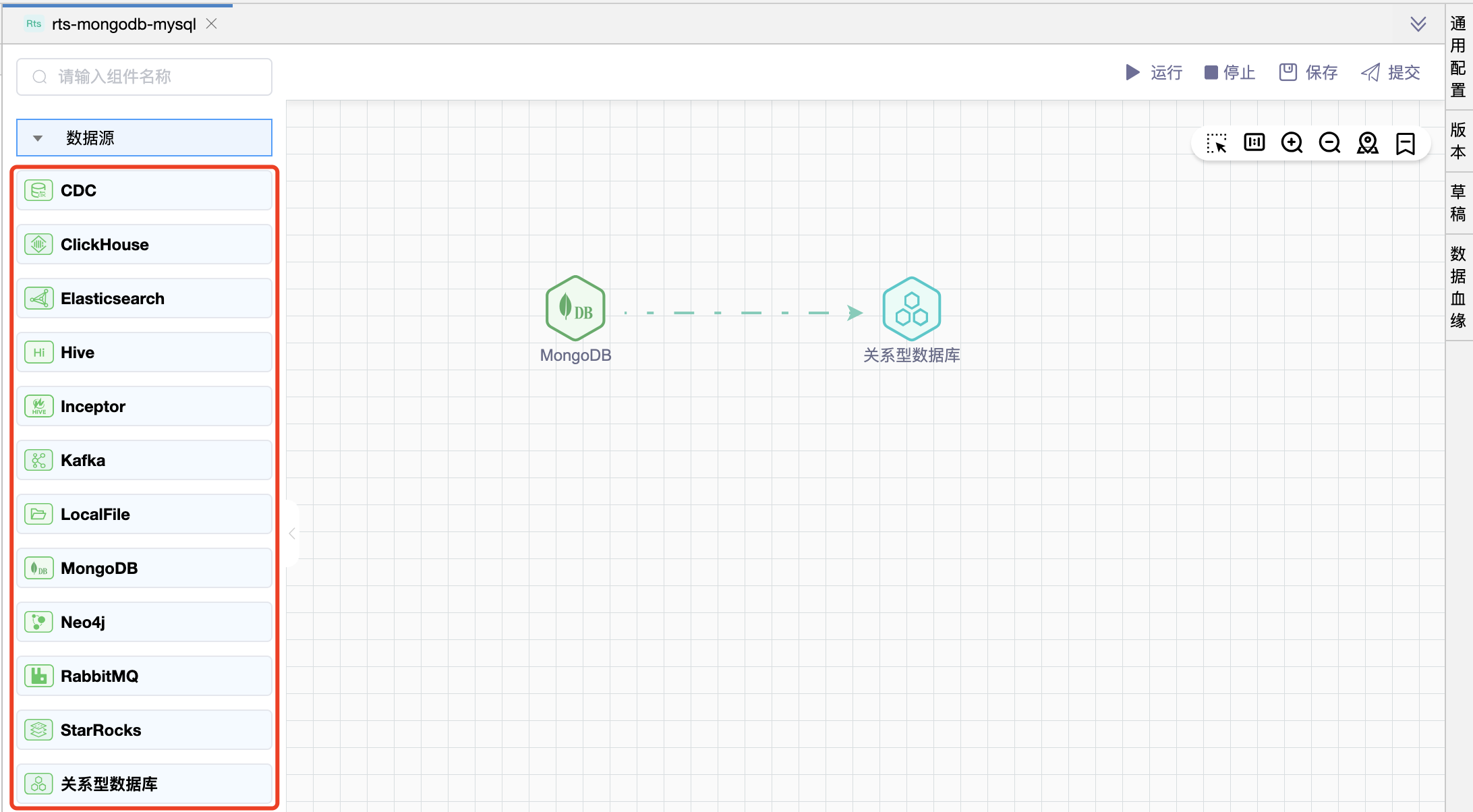Click the Hive label text
Viewport: 1473px width, 812px height.
(78, 353)
